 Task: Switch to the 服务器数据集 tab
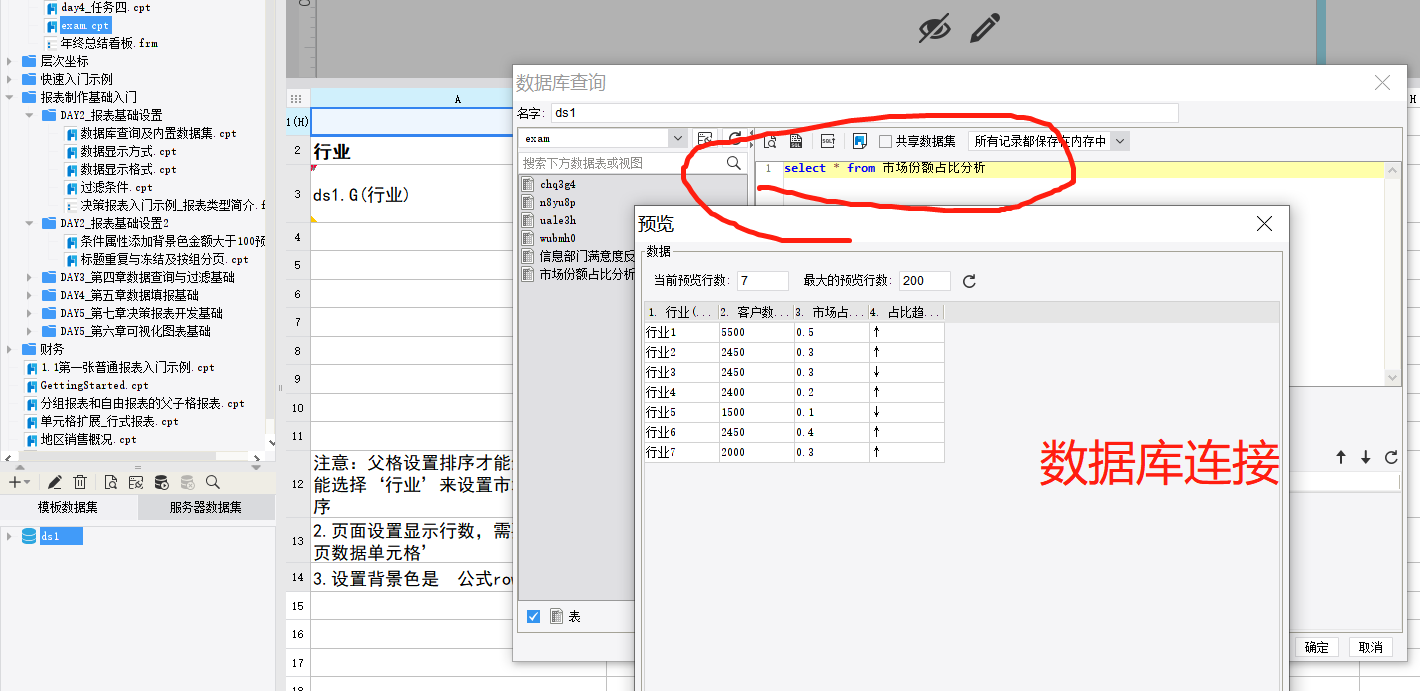[205, 508]
